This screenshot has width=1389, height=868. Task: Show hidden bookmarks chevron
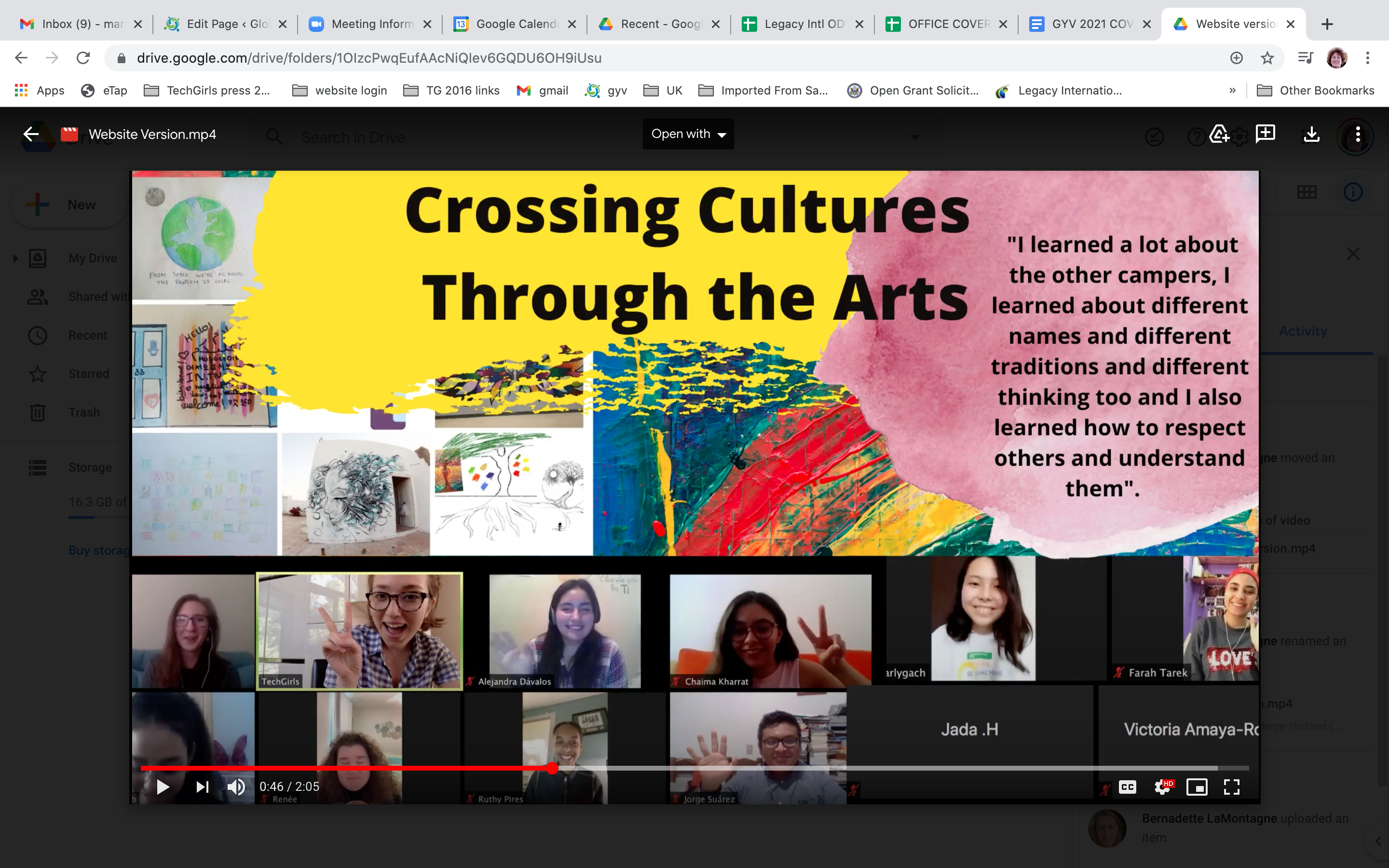1232,91
